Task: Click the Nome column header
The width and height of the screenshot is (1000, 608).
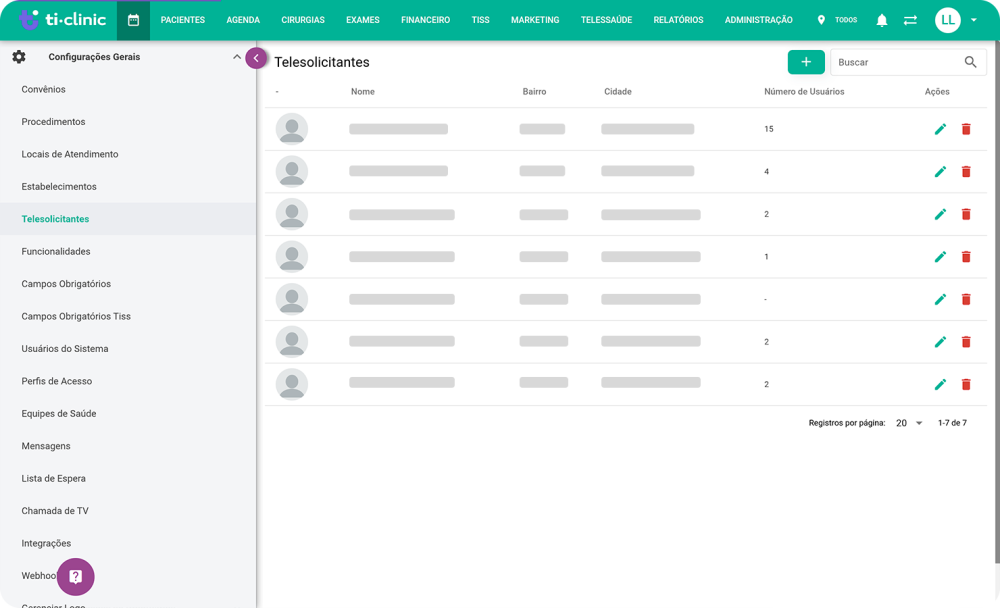Action: coord(363,92)
